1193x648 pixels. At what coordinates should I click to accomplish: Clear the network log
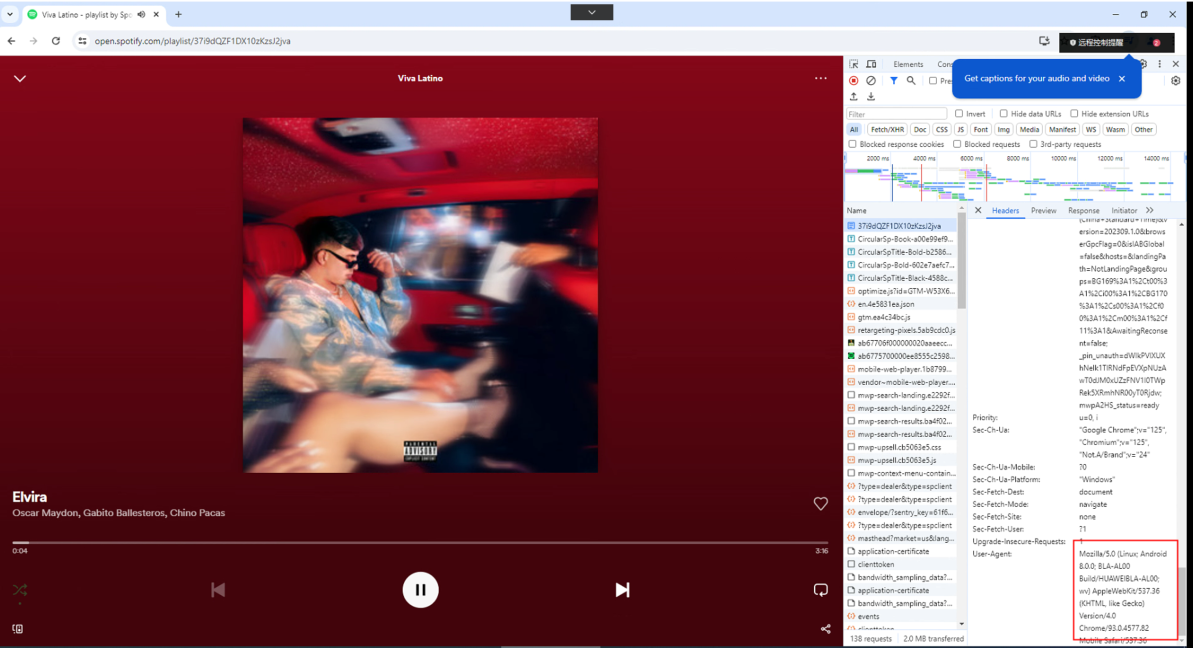tap(871, 81)
